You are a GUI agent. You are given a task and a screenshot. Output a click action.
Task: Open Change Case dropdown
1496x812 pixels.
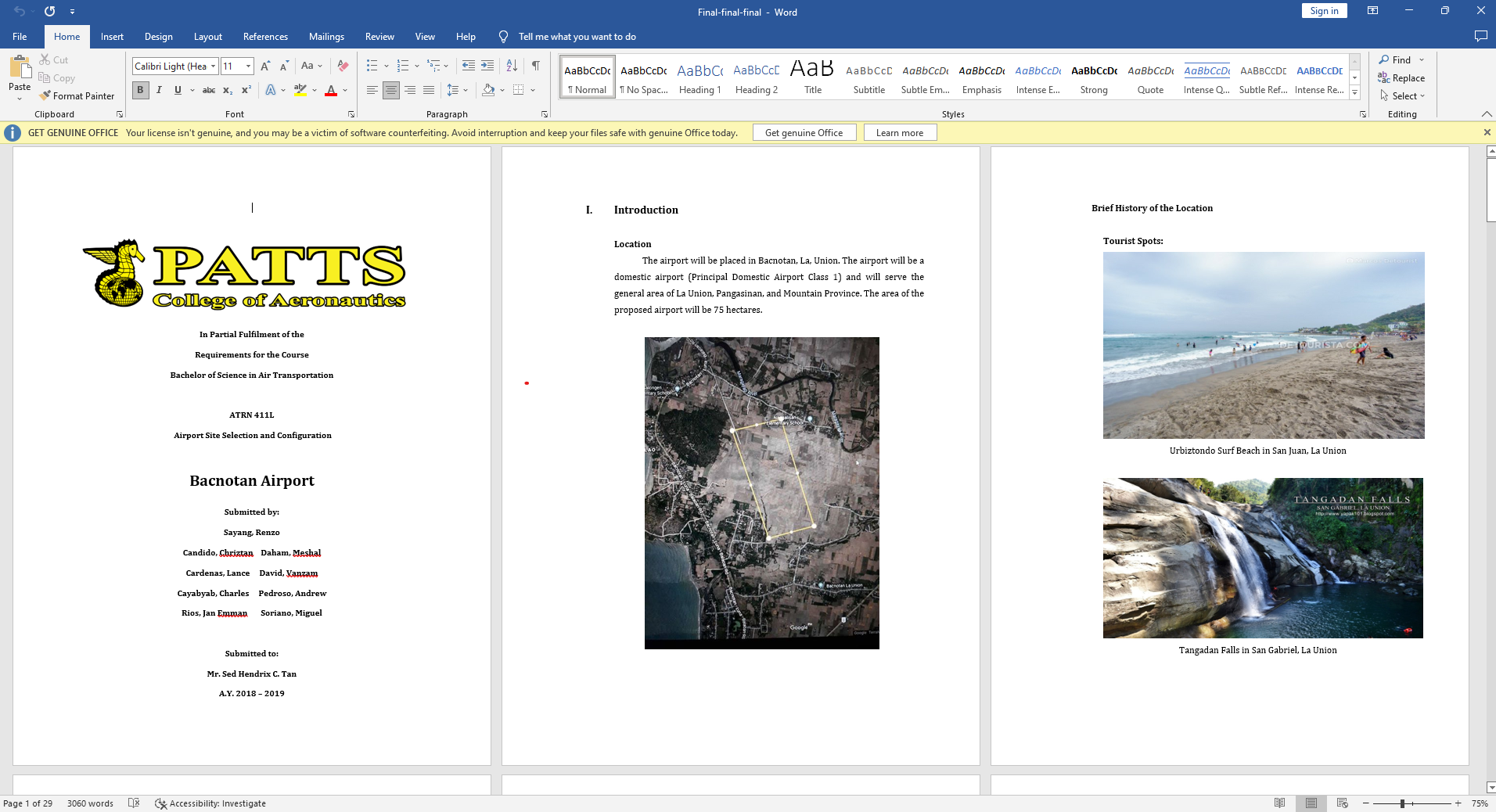pos(312,66)
